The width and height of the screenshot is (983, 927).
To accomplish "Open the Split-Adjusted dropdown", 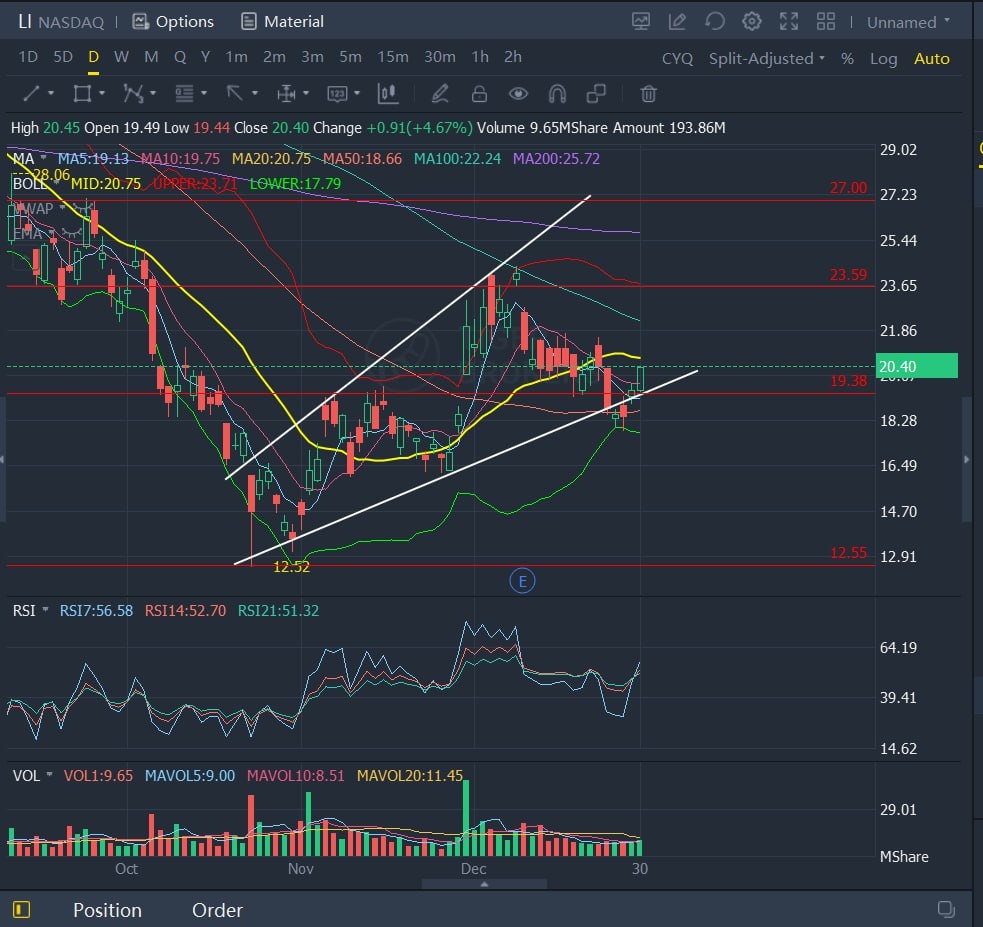I will 766,58.
